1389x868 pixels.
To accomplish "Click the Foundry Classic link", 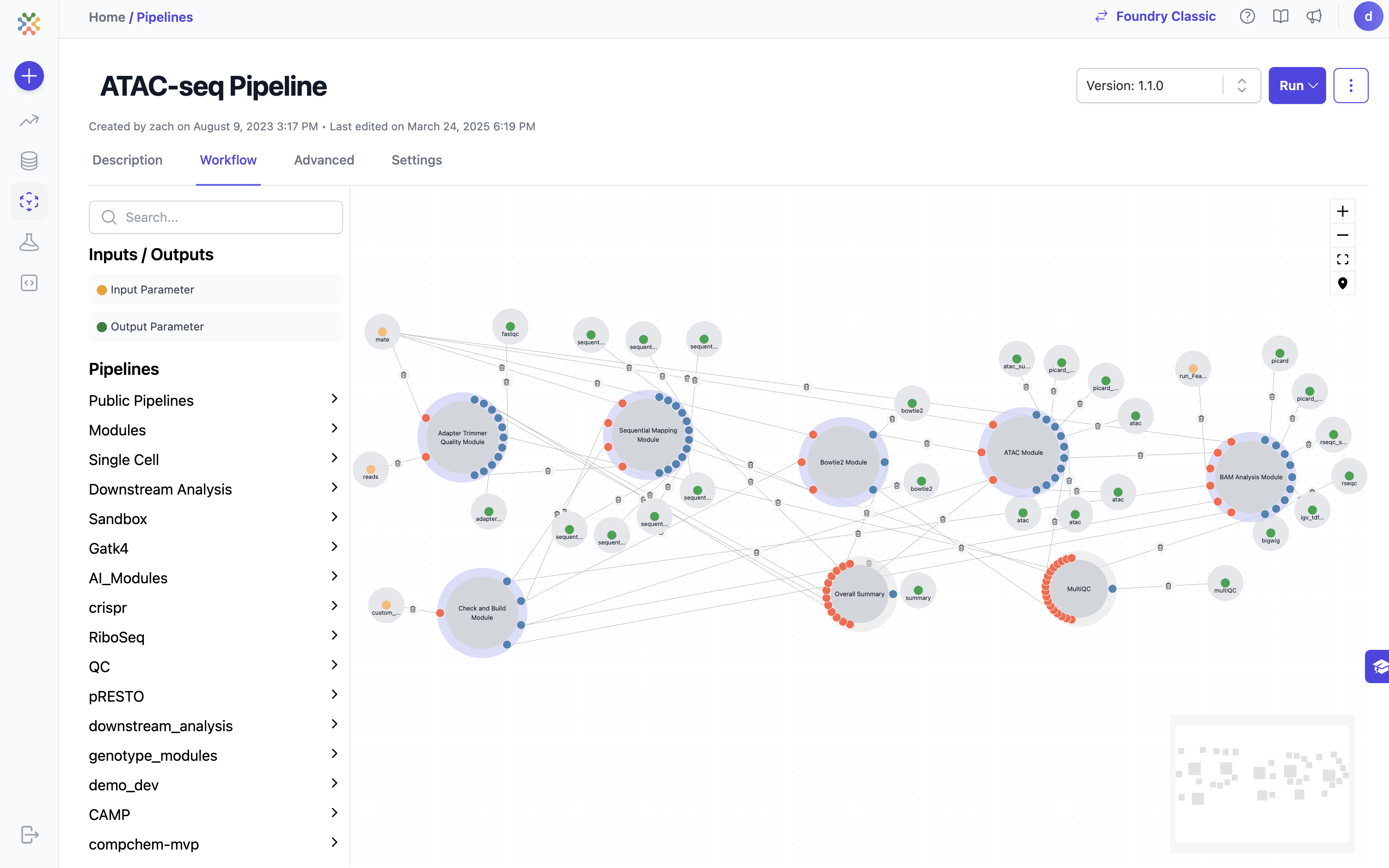I will [x=1165, y=17].
